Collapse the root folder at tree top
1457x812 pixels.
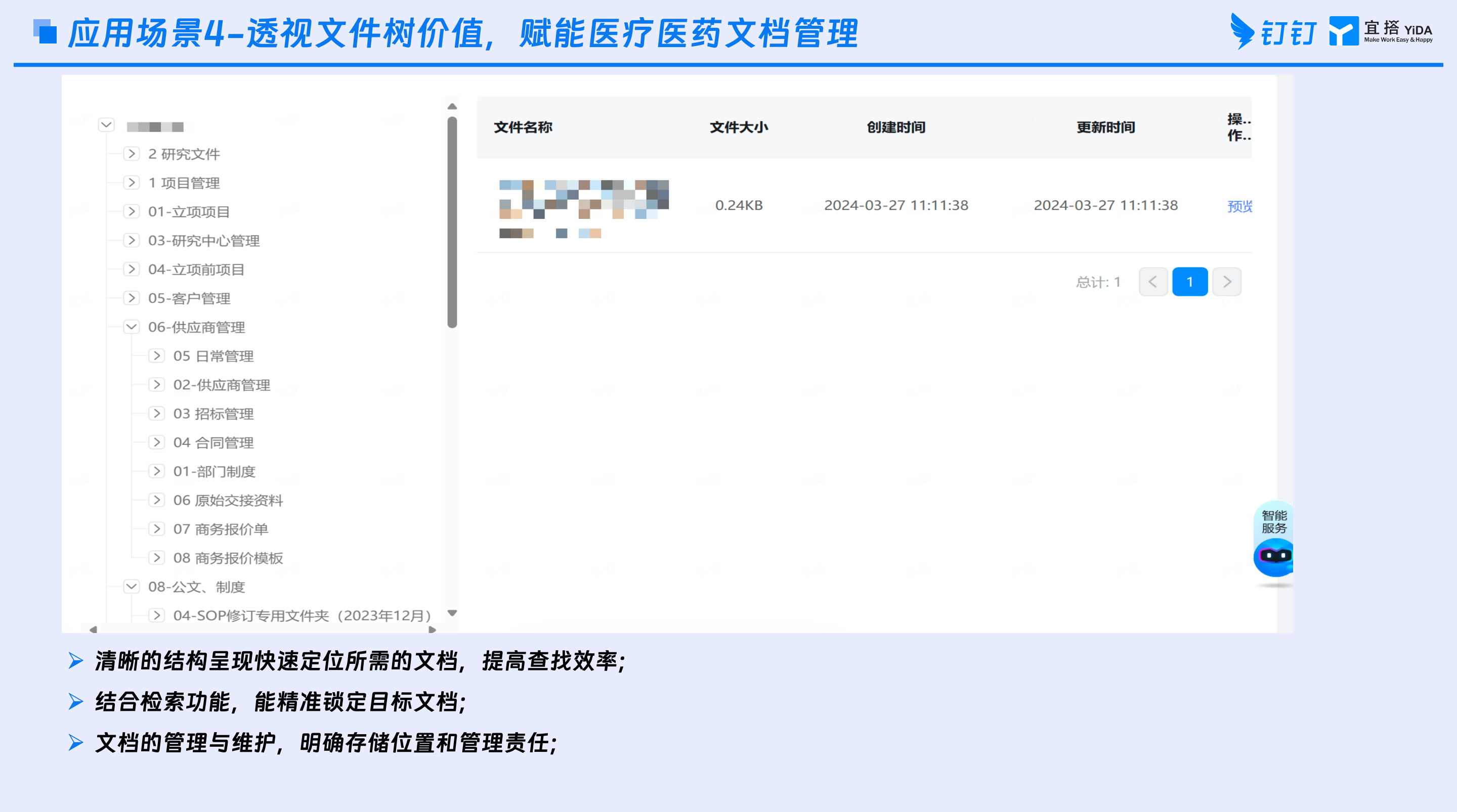point(106,124)
